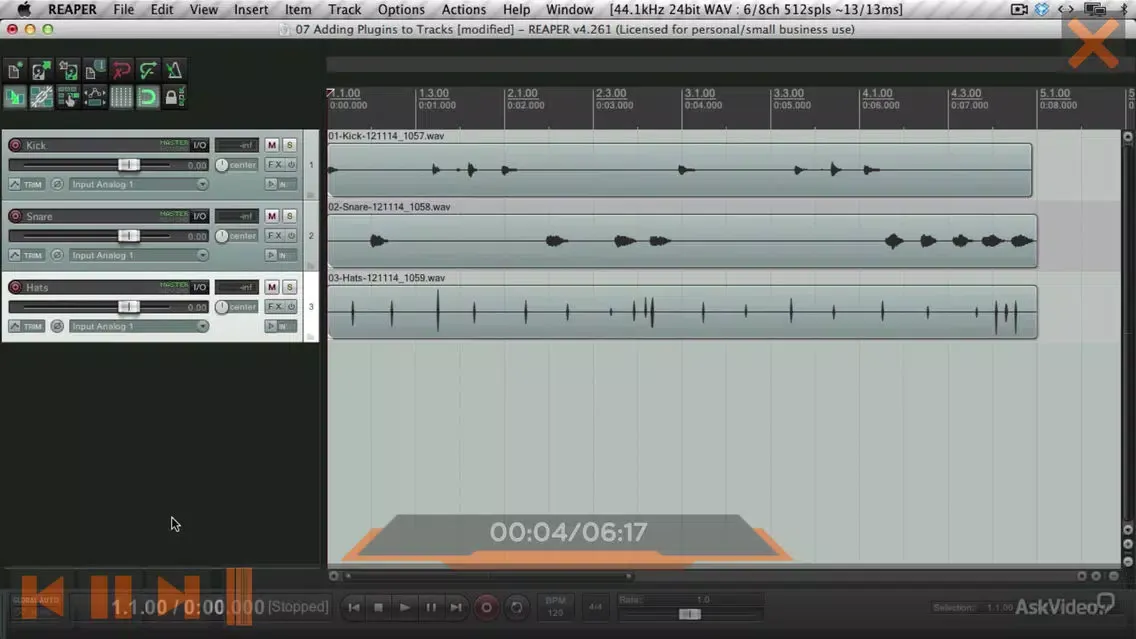
Task: Toggle grid lines toolbar icon
Action: tap(121, 96)
